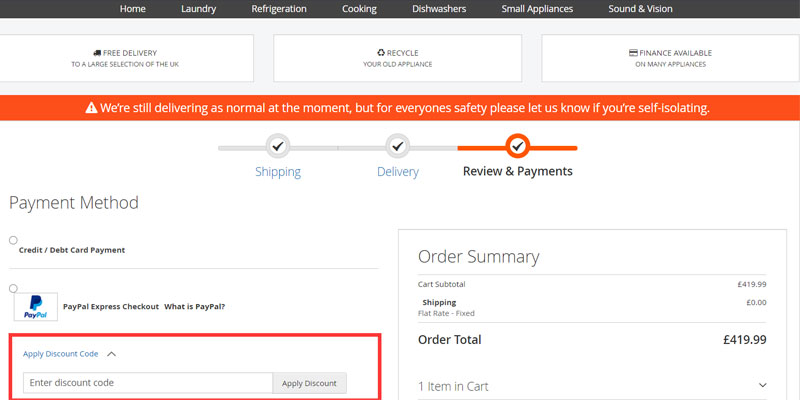Click the finance credit card icon

633,52
